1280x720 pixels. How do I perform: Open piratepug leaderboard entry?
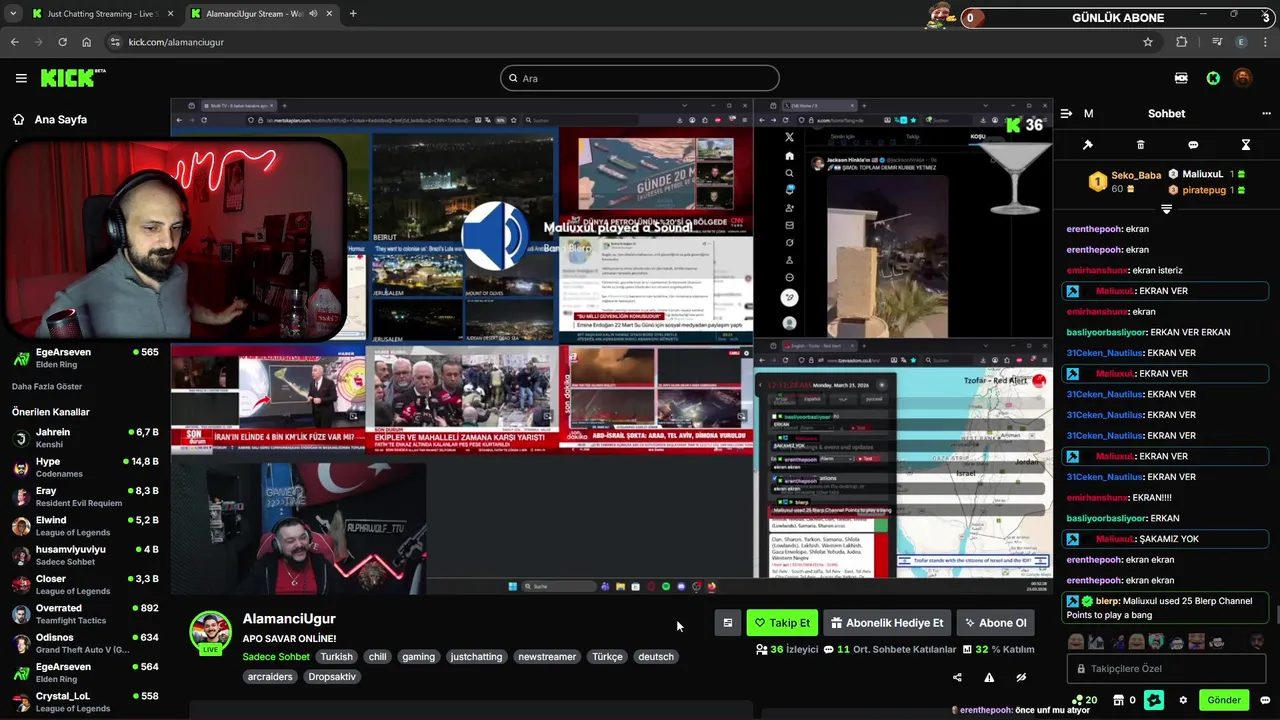(x=1207, y=189)
